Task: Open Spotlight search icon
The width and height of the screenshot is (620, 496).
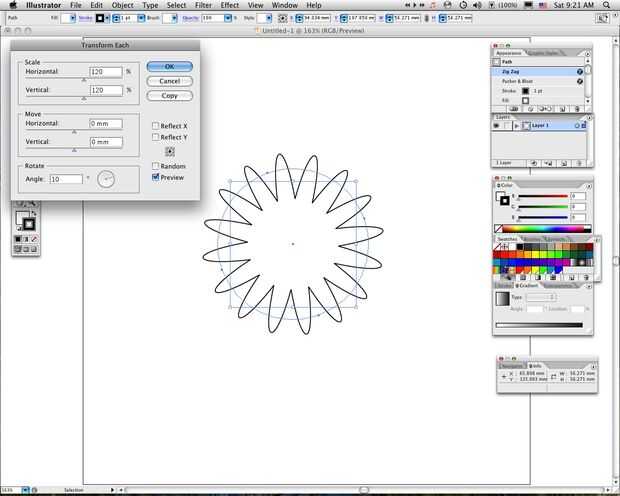Action: 607,5
